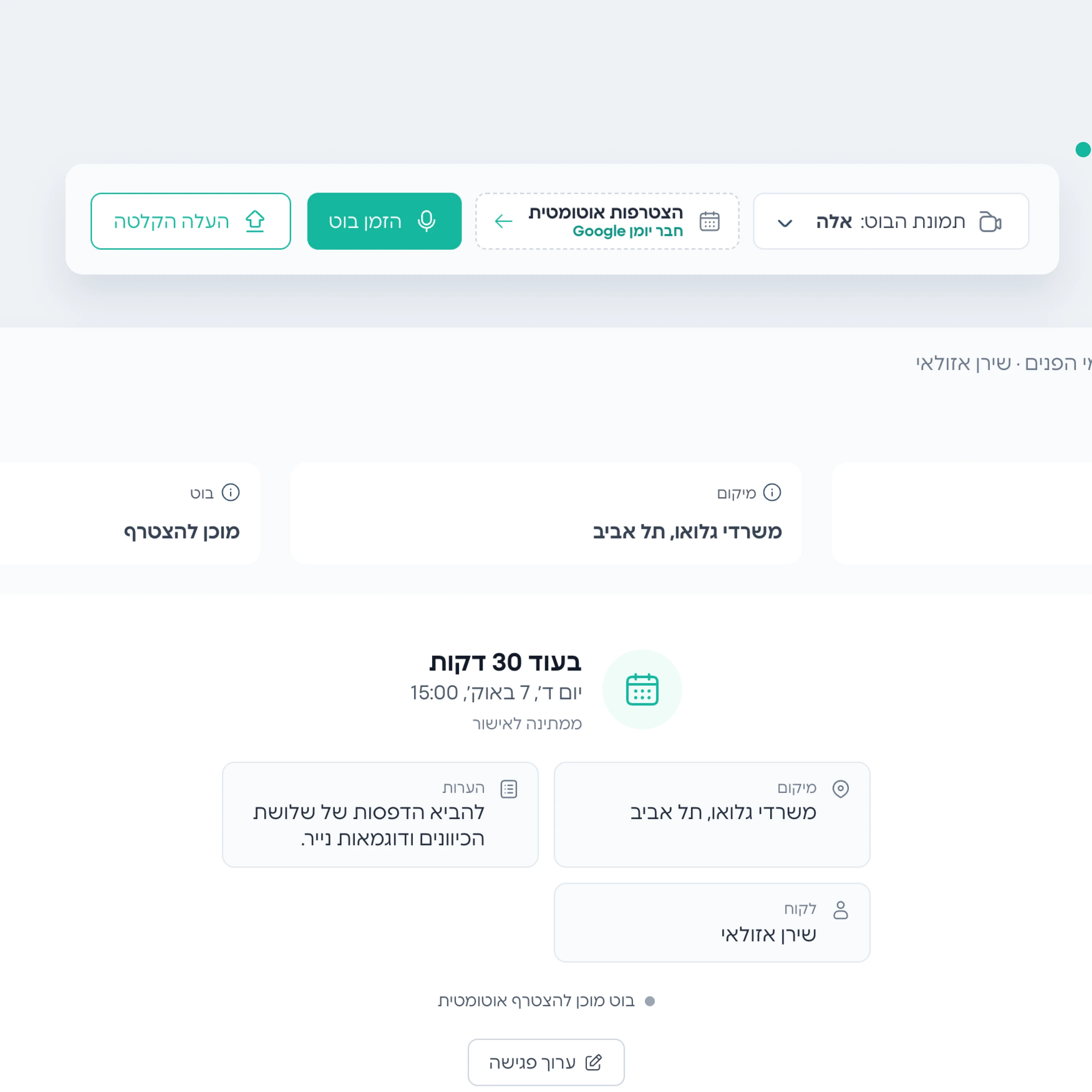Click the microphone icon on invite bot button
The width and height of the screenshot is (1092, 1092).
point(427,221)
